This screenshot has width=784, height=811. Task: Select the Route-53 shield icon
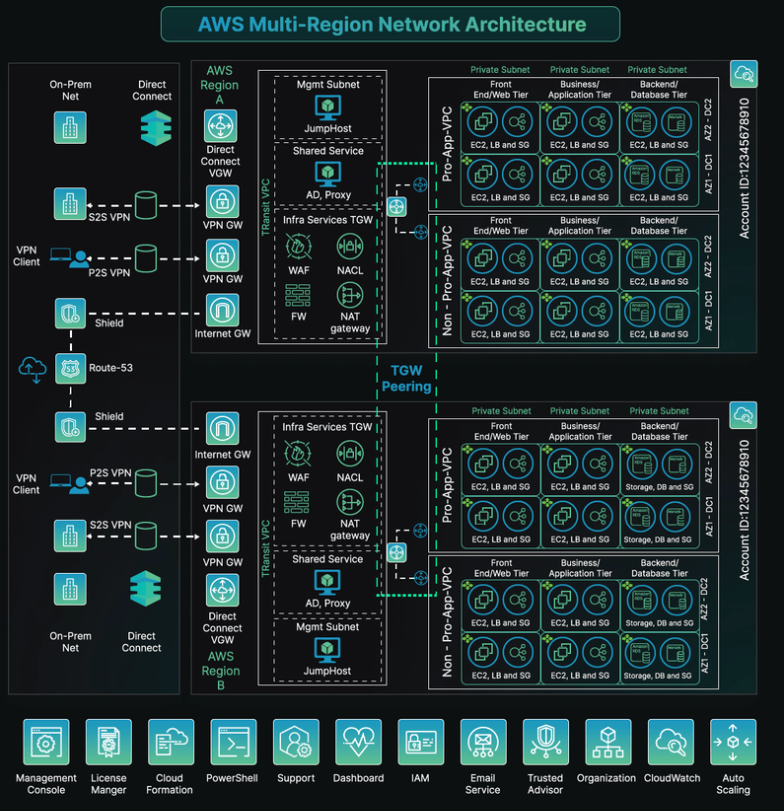69,368
